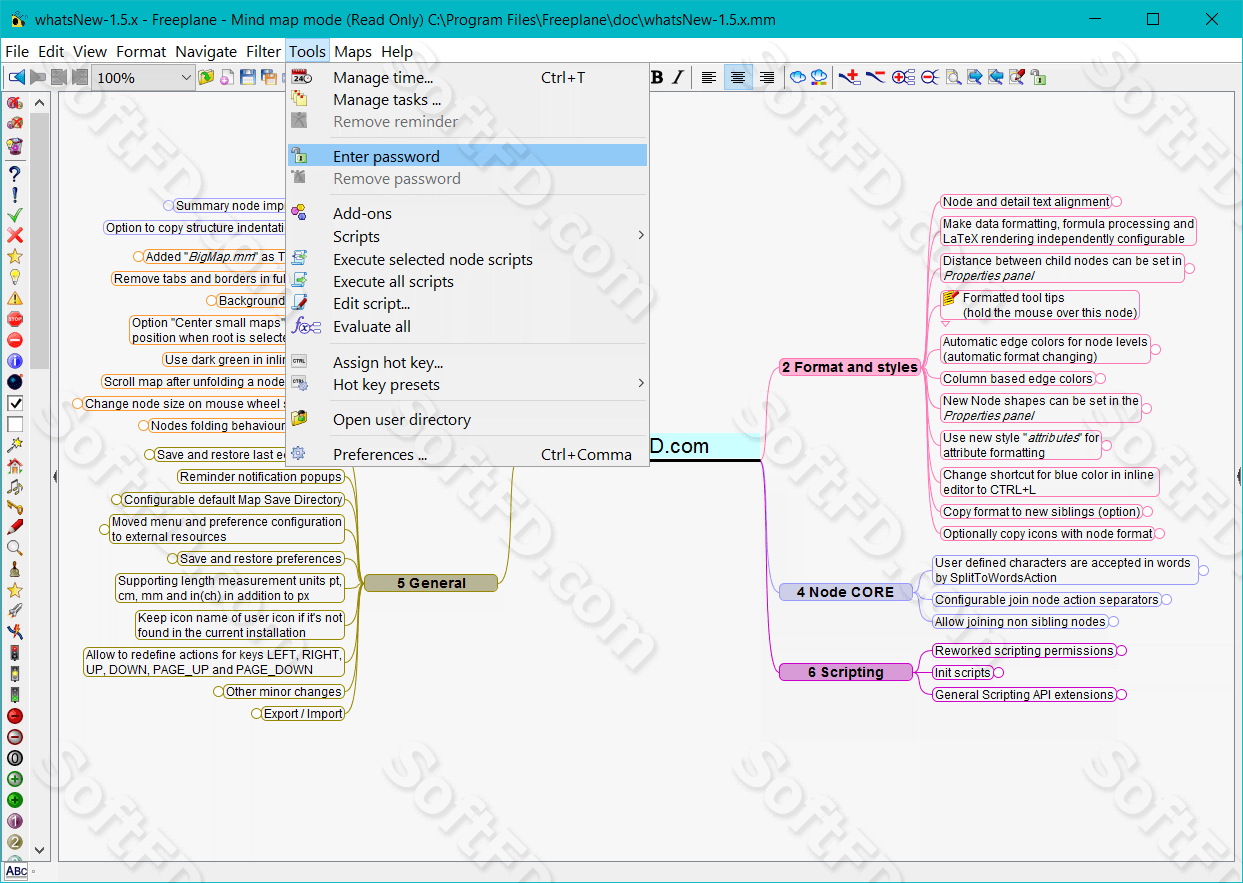
Task: Unfold 'Other minor changes' node circle
Action: 217,692
